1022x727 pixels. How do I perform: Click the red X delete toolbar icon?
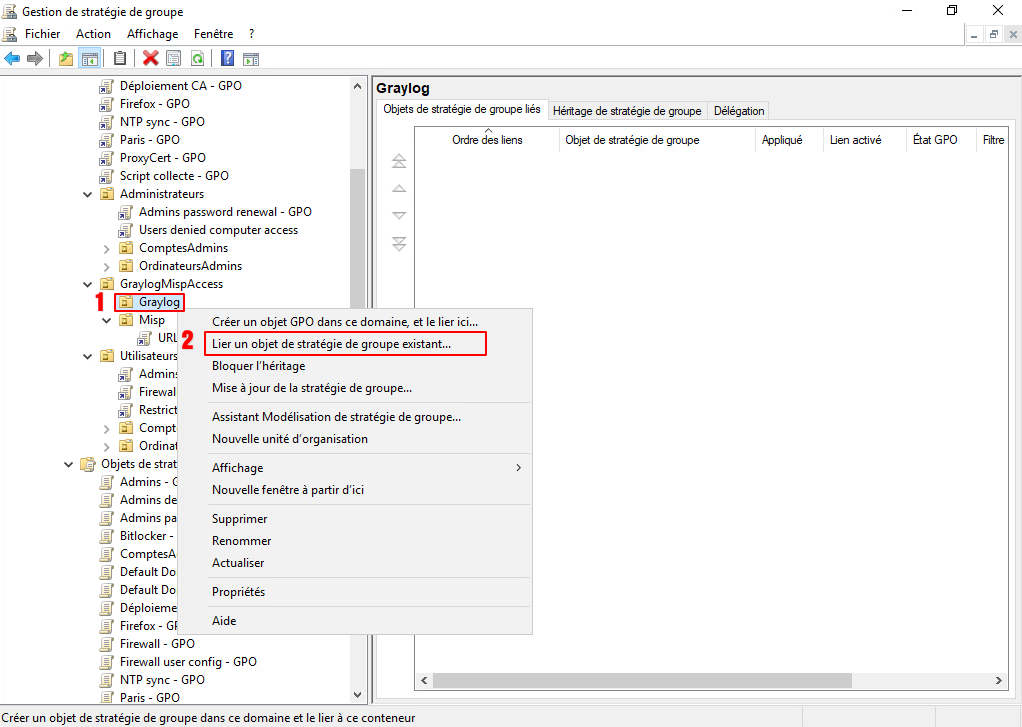pos(151,59)
